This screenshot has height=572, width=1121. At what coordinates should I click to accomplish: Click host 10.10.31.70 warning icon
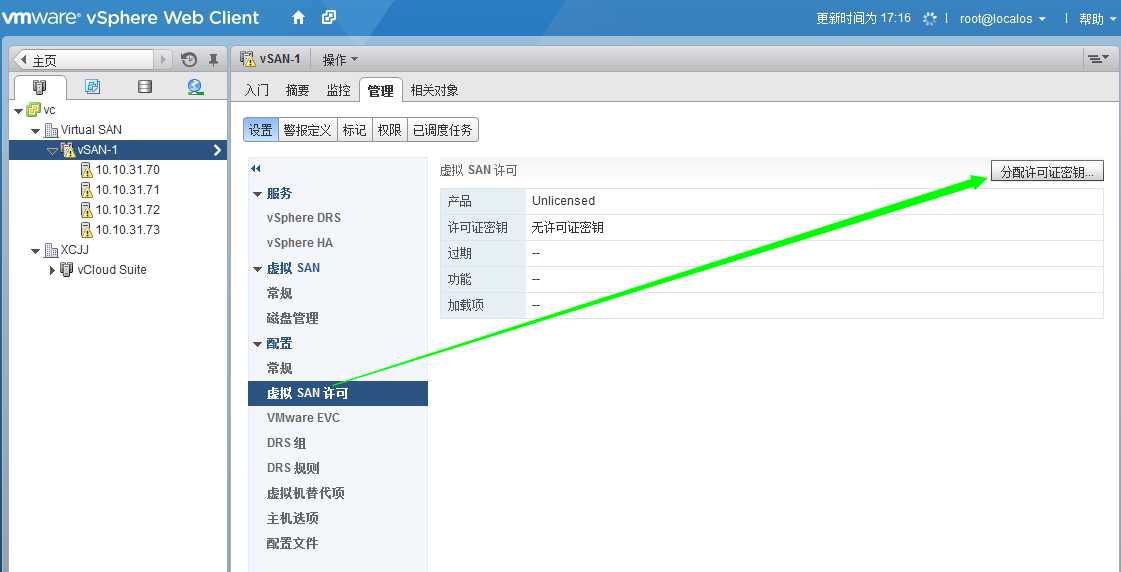pos(87,170)
